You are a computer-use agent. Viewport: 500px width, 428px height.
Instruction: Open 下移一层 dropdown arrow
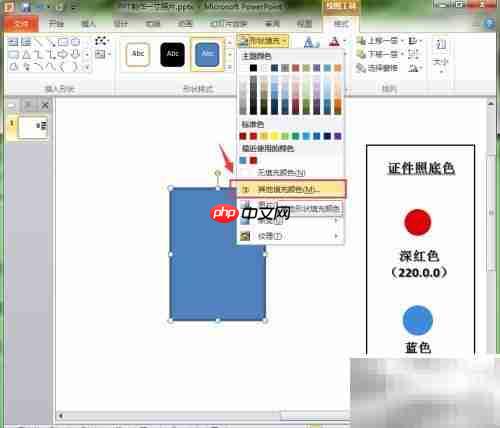pos(402,54)
